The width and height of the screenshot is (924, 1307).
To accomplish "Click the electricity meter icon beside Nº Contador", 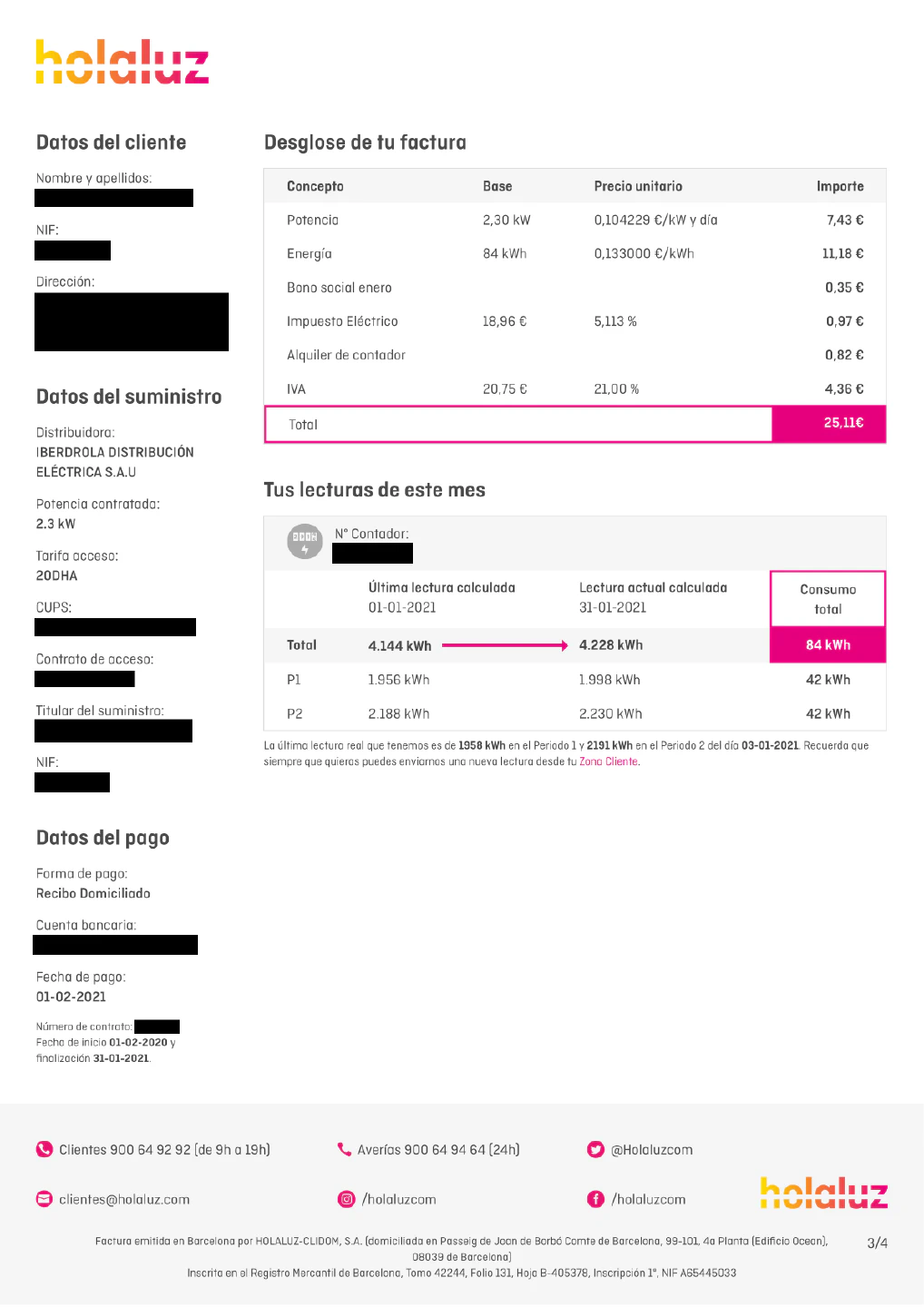I will click(305, 542).
